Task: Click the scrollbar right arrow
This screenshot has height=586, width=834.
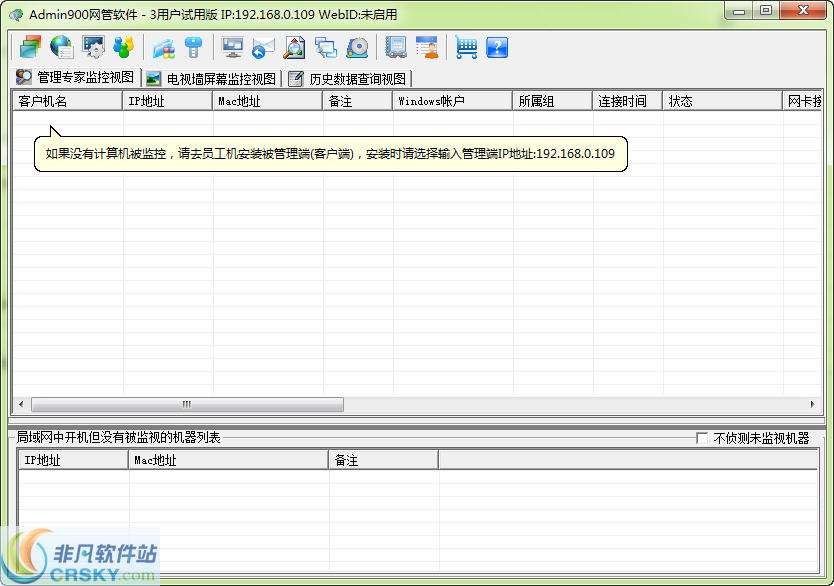Action: point(812,404)
